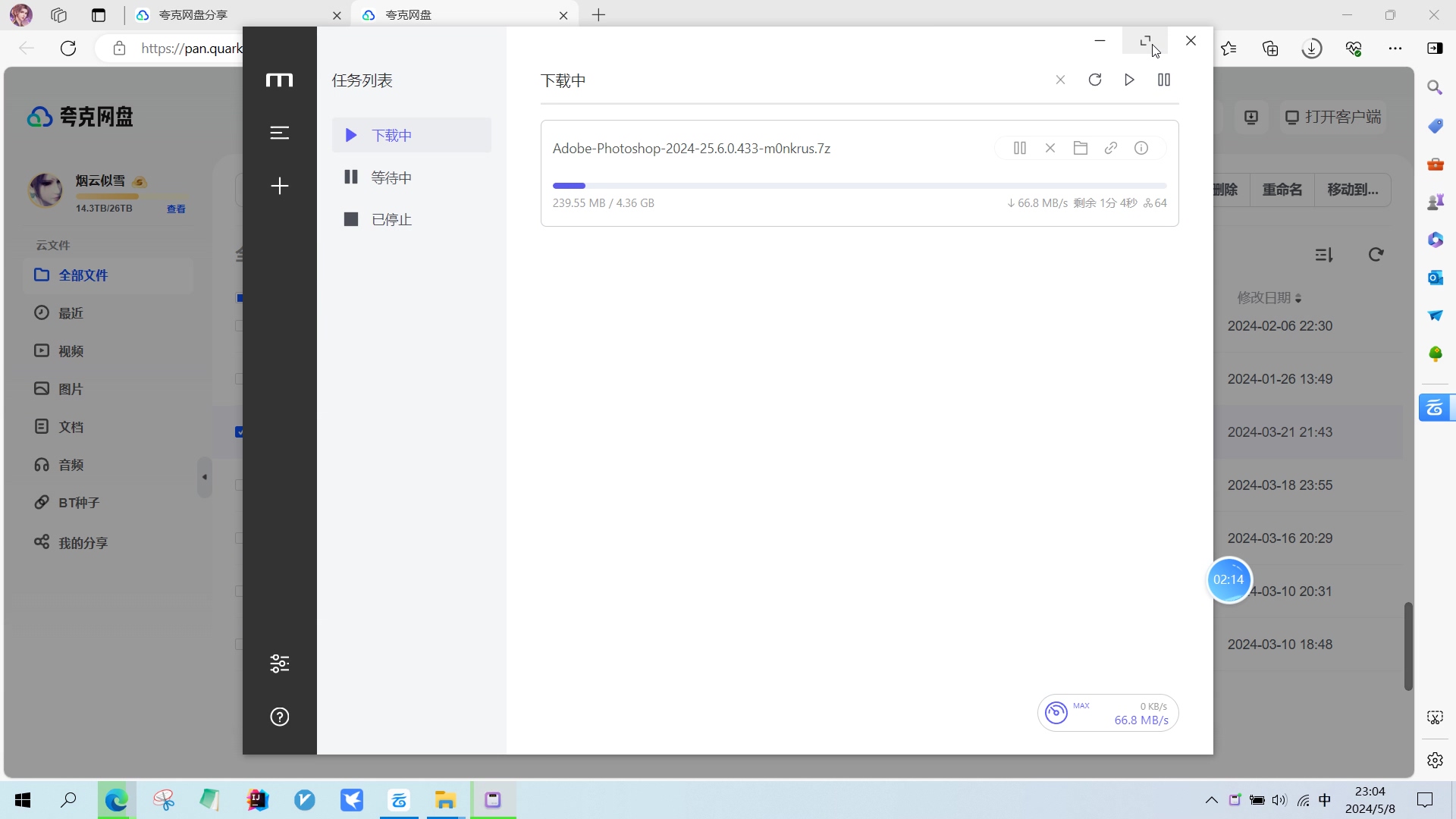The height and width of the screenshot is (819, 1456).
Task: Delete all selected tasks with toolbar X icon
Action: [1060, 80]
